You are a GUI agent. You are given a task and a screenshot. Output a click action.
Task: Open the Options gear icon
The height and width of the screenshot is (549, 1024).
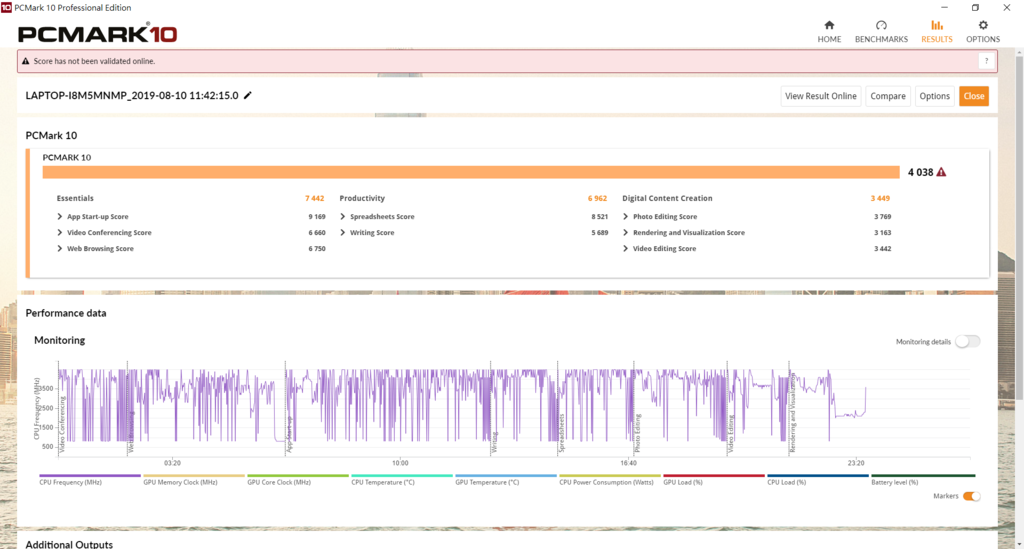pyautogui.click(x=983, y=25)
